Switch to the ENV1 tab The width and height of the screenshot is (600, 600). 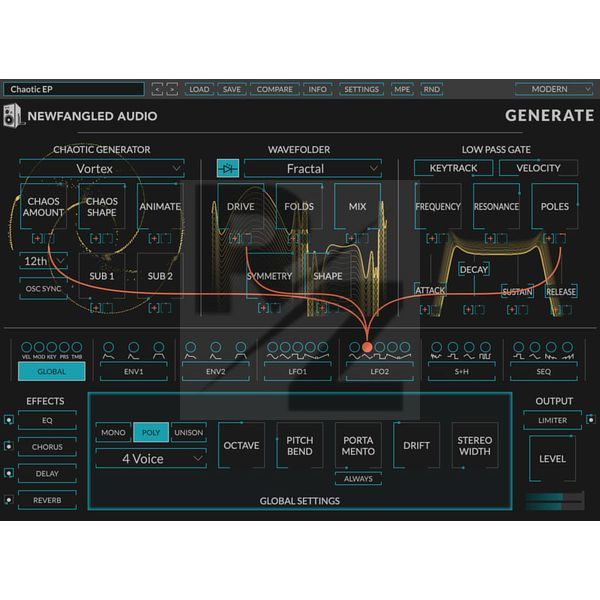(134, 372)
